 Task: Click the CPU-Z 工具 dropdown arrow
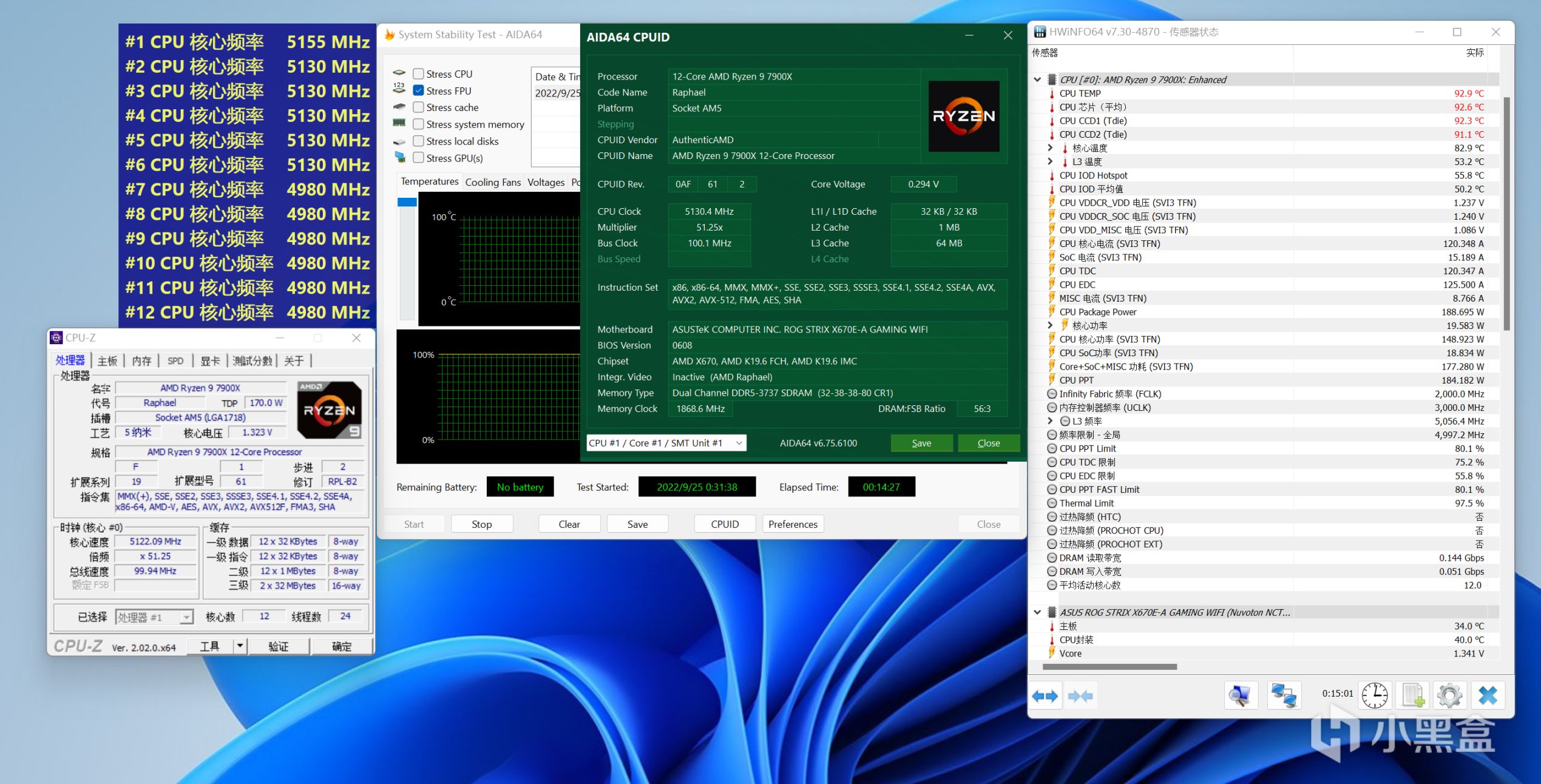click(x=240, y=646)
